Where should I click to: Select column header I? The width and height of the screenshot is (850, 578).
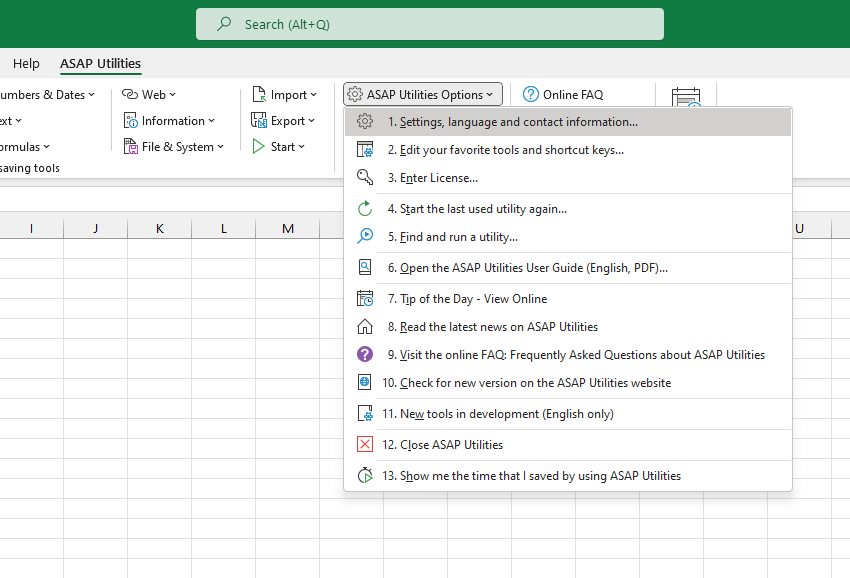[31, 228]
